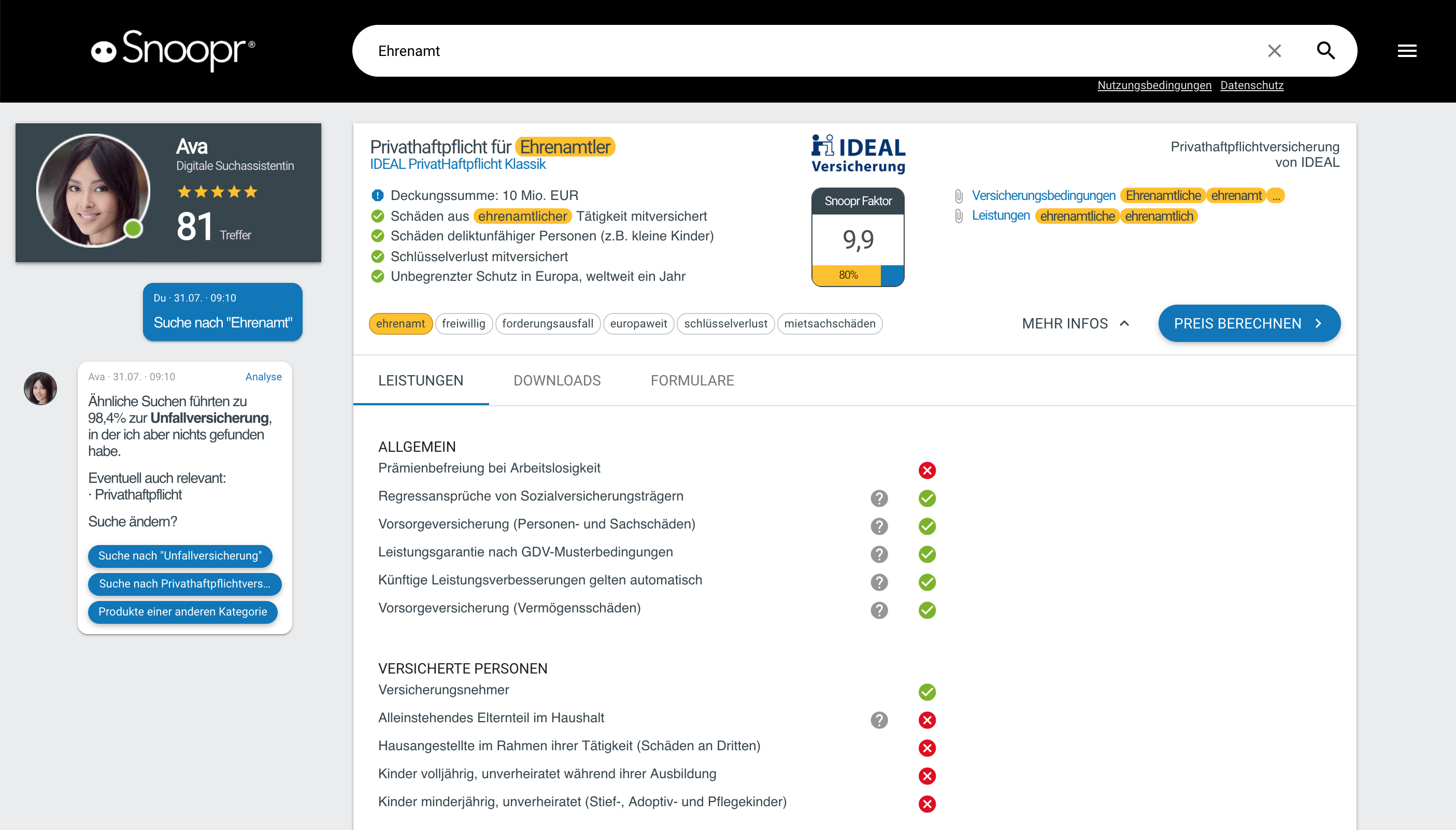Click the Privathaftpflicht suggestion in Ava's message
The image size is (1456, 830).
(x=138, y=494)
